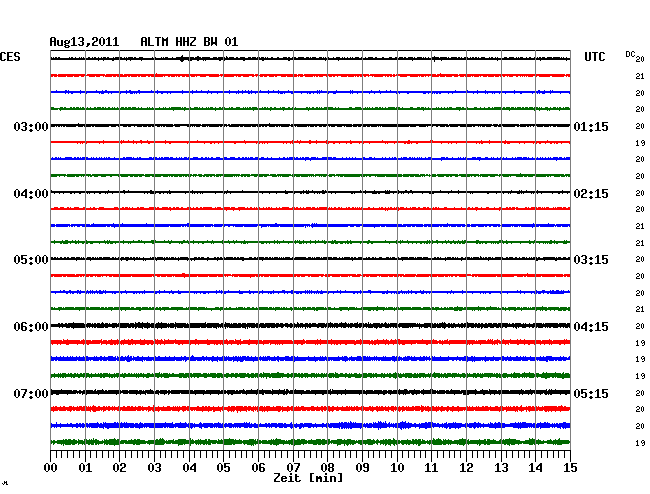The image size is (650, 494).
Task: Click the 08 minute axis tick label
Action: pyautogui.click(x=327, y=468)
